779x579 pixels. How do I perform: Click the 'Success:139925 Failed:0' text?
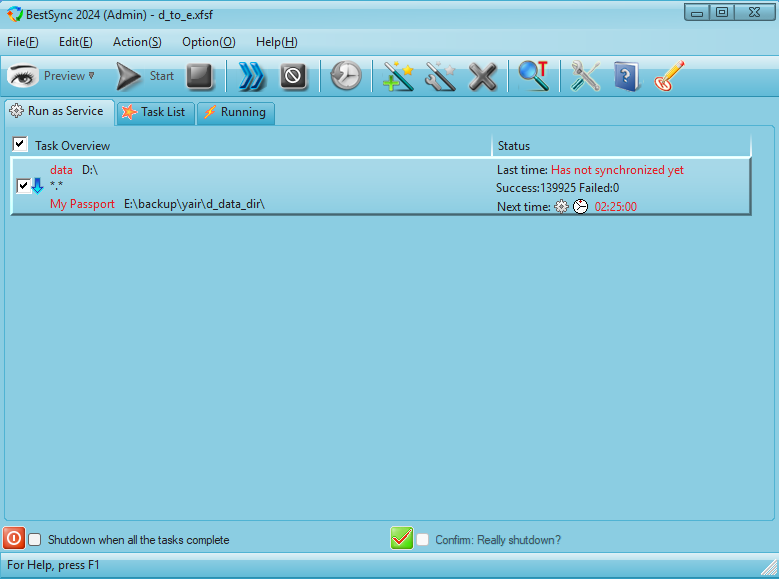(x=557, y=188)
